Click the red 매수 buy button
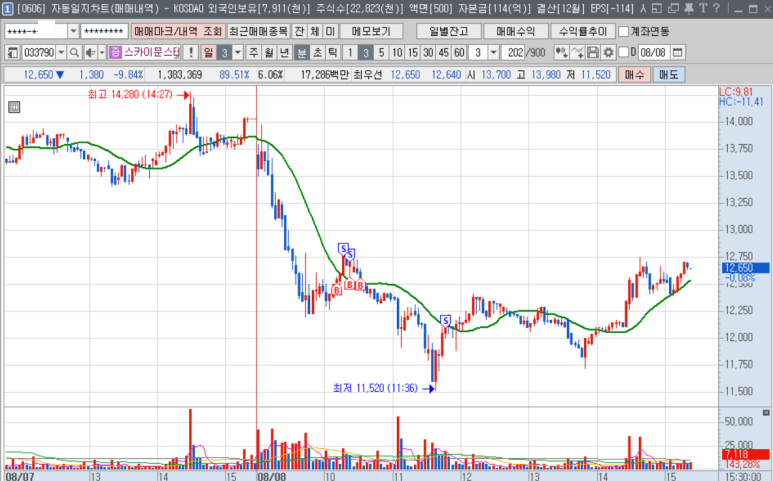This screenshot has height=481, width=773. 635,74
